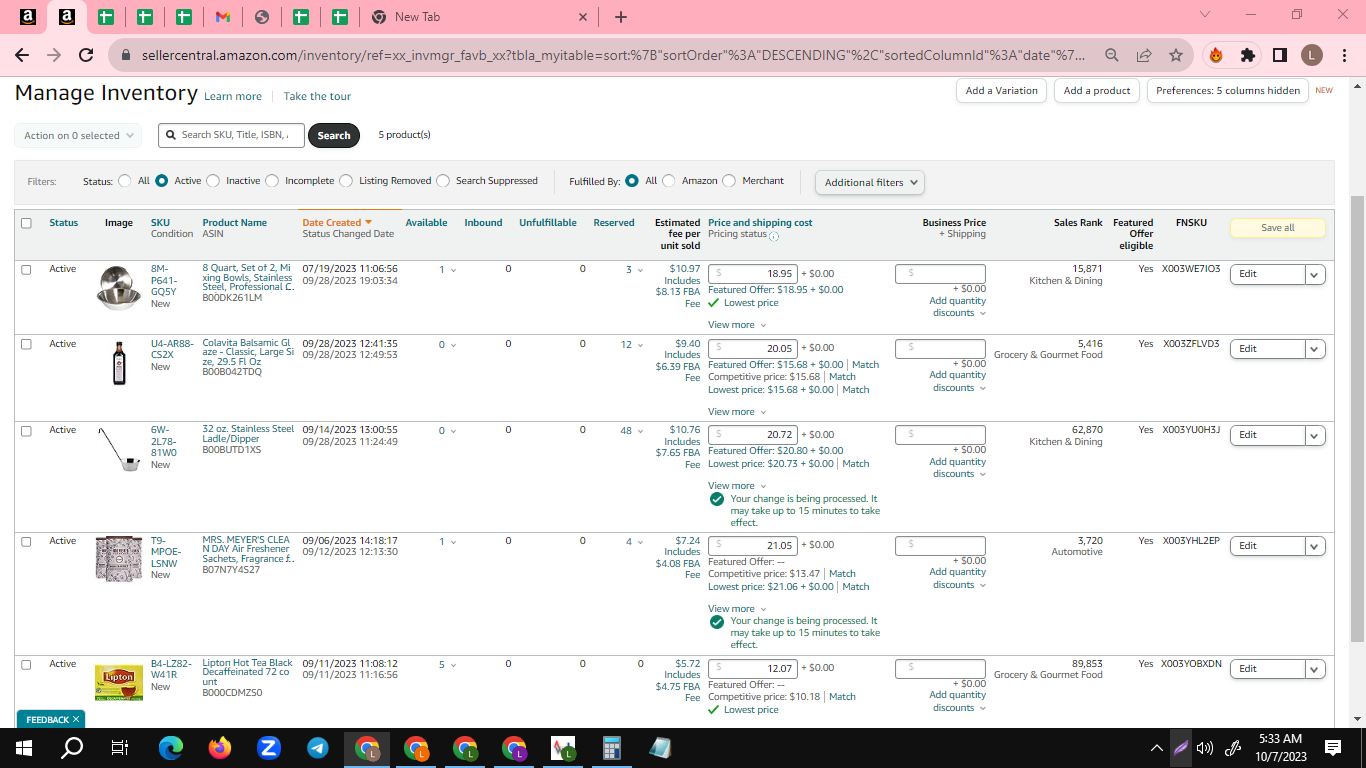
Task: Open the flame extension icon
Action: pos(1216,55)
